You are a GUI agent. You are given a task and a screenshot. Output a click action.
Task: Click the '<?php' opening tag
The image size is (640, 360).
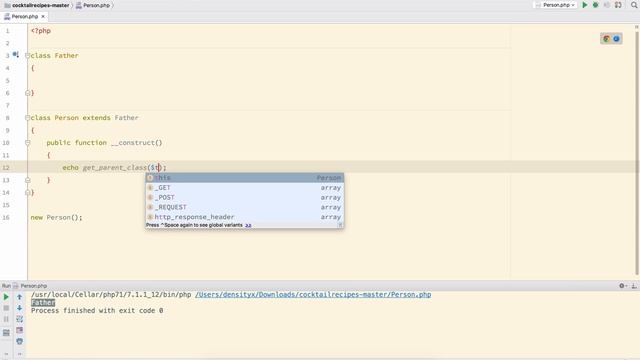(41, 31)
